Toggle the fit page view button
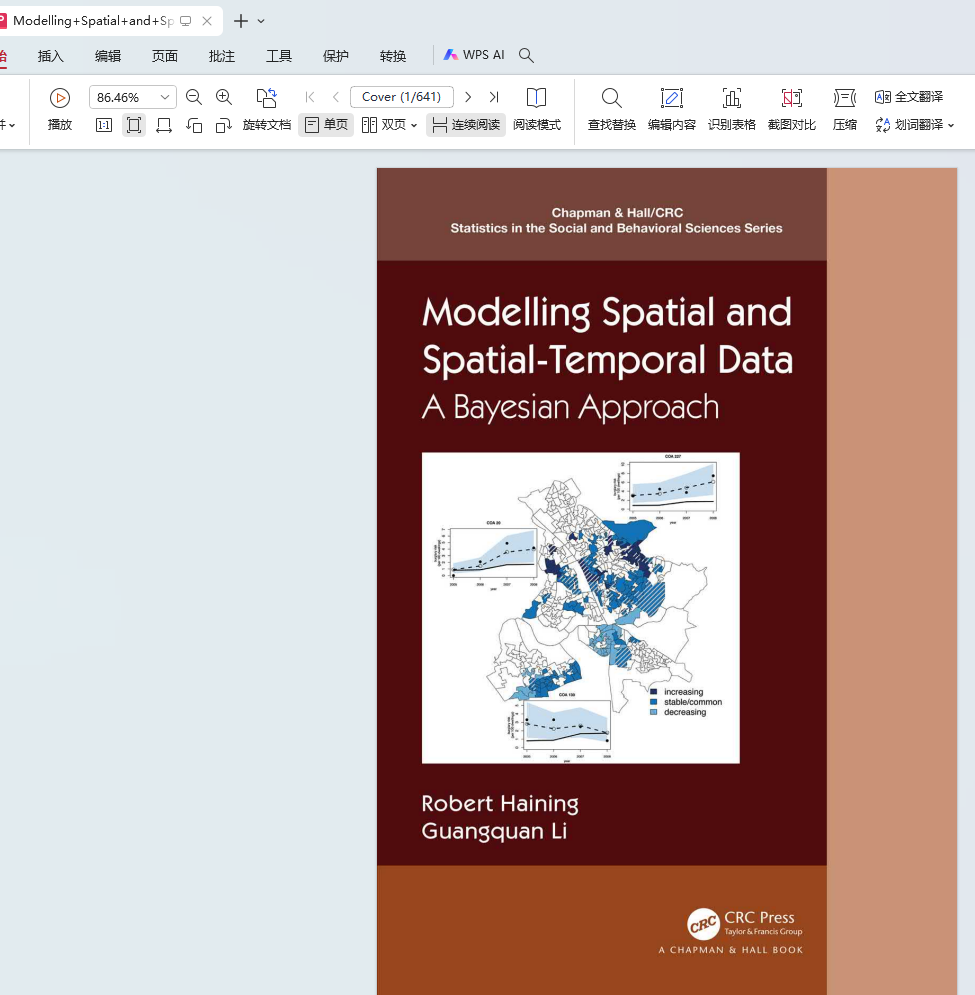Image resolution: width=975 pixels, height=995 pixels. tap(134, 125)
